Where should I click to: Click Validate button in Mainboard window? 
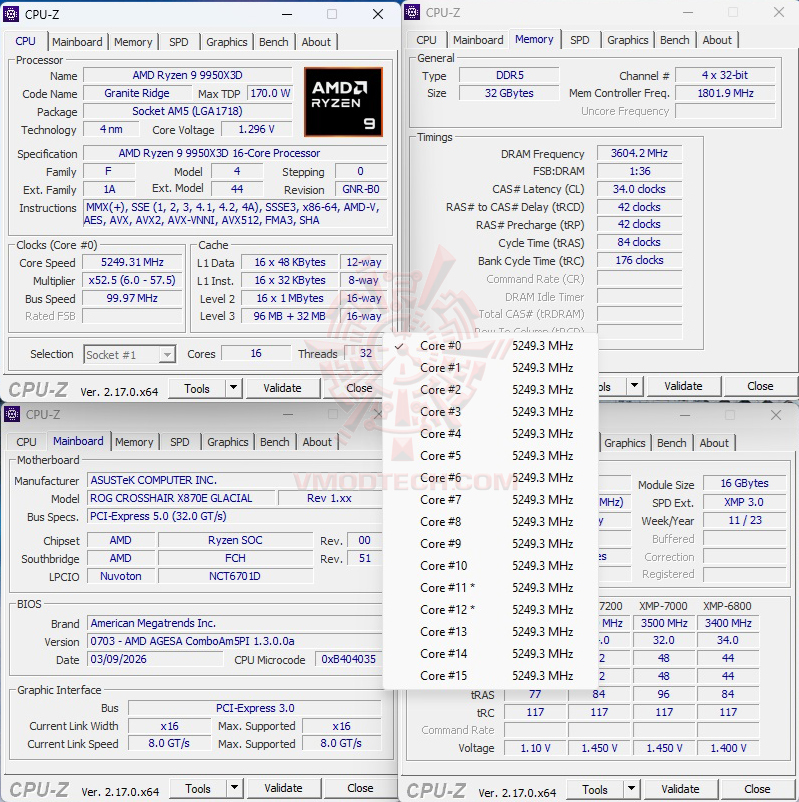click(283, 788)
